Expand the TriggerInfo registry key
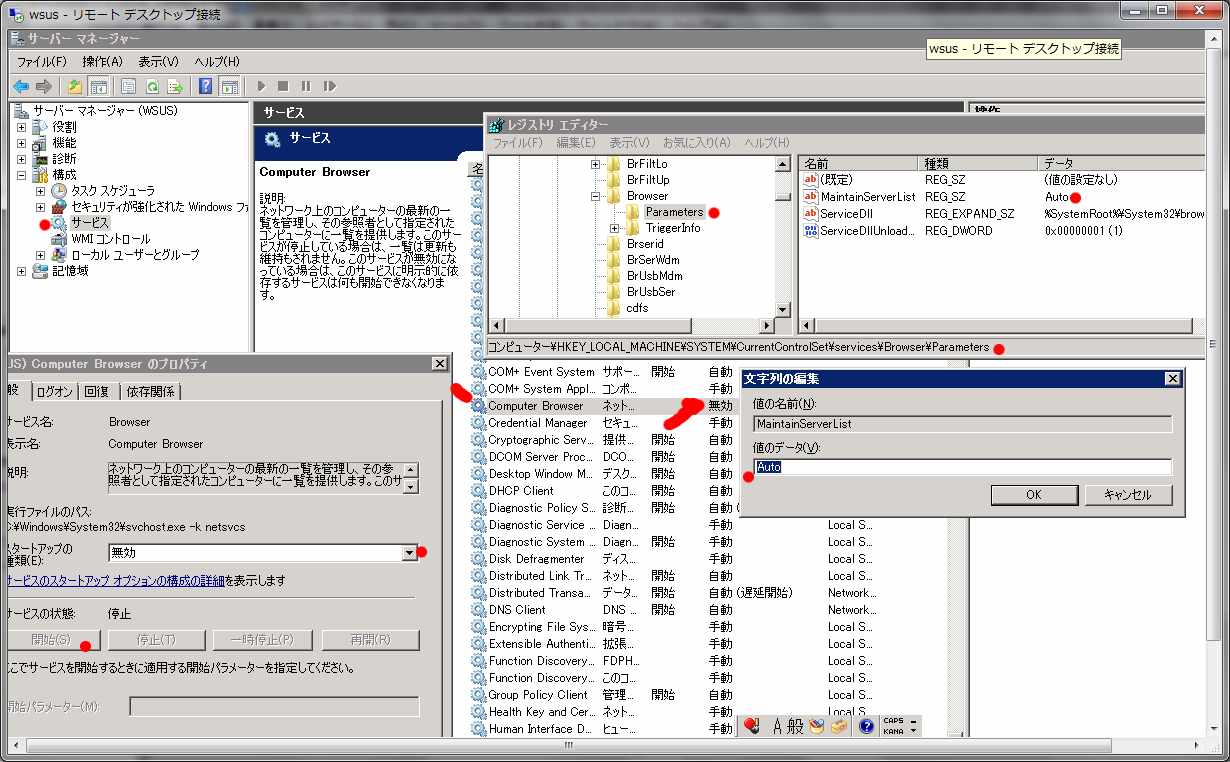Image resolution: width=1230 pixels, height=762 pixels. [615, 228]
